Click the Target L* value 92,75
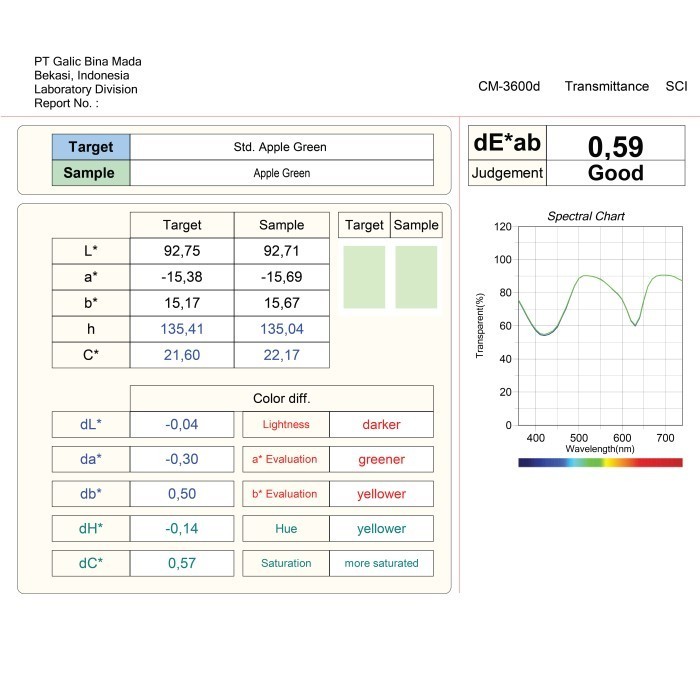This screenshot has height=700, width=700. coord(182,251)
